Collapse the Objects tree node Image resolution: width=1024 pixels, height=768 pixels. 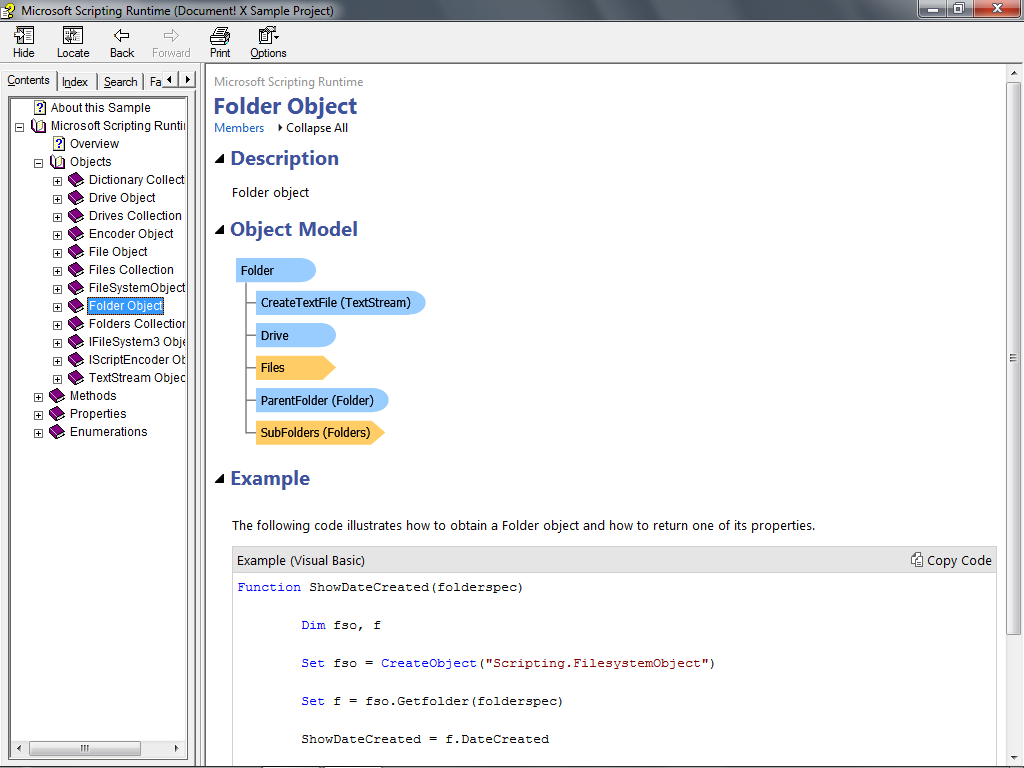pos(39,163)
